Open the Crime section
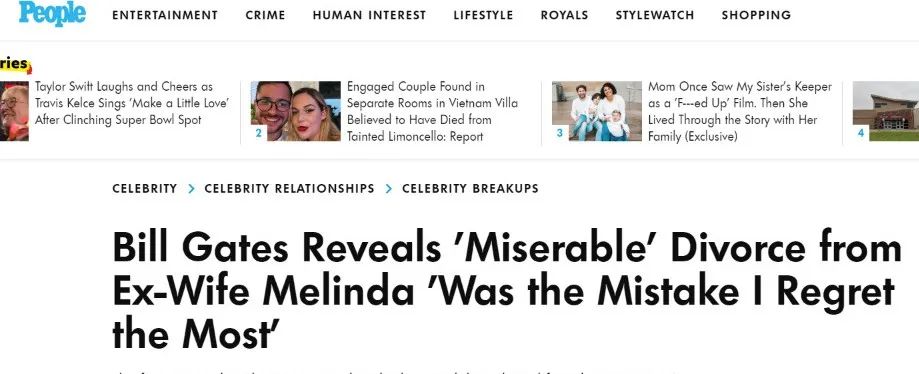The width and height of the screenshot is (919, 374). coord(266,15)
